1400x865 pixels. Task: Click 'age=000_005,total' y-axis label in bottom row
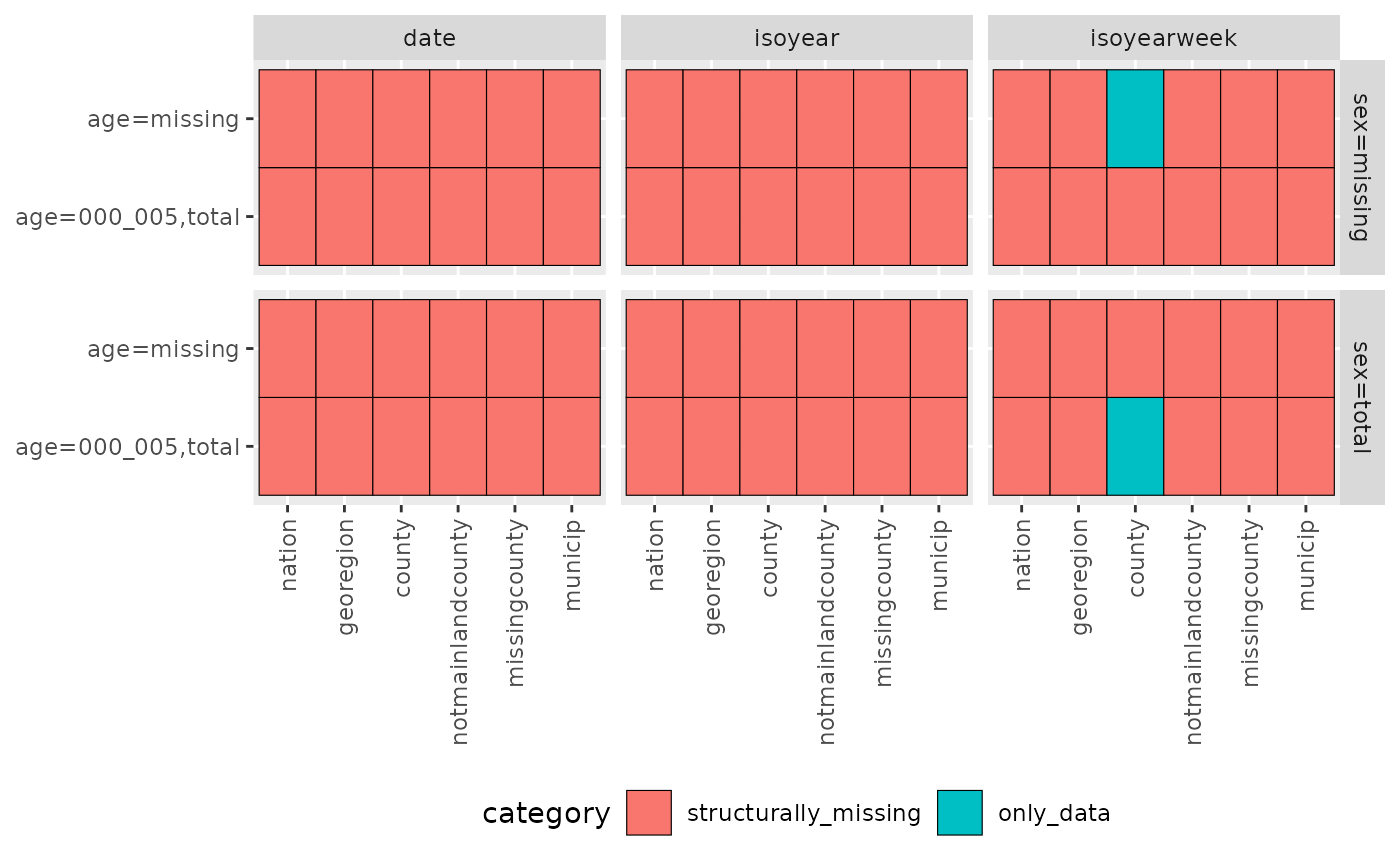point(127,446)
